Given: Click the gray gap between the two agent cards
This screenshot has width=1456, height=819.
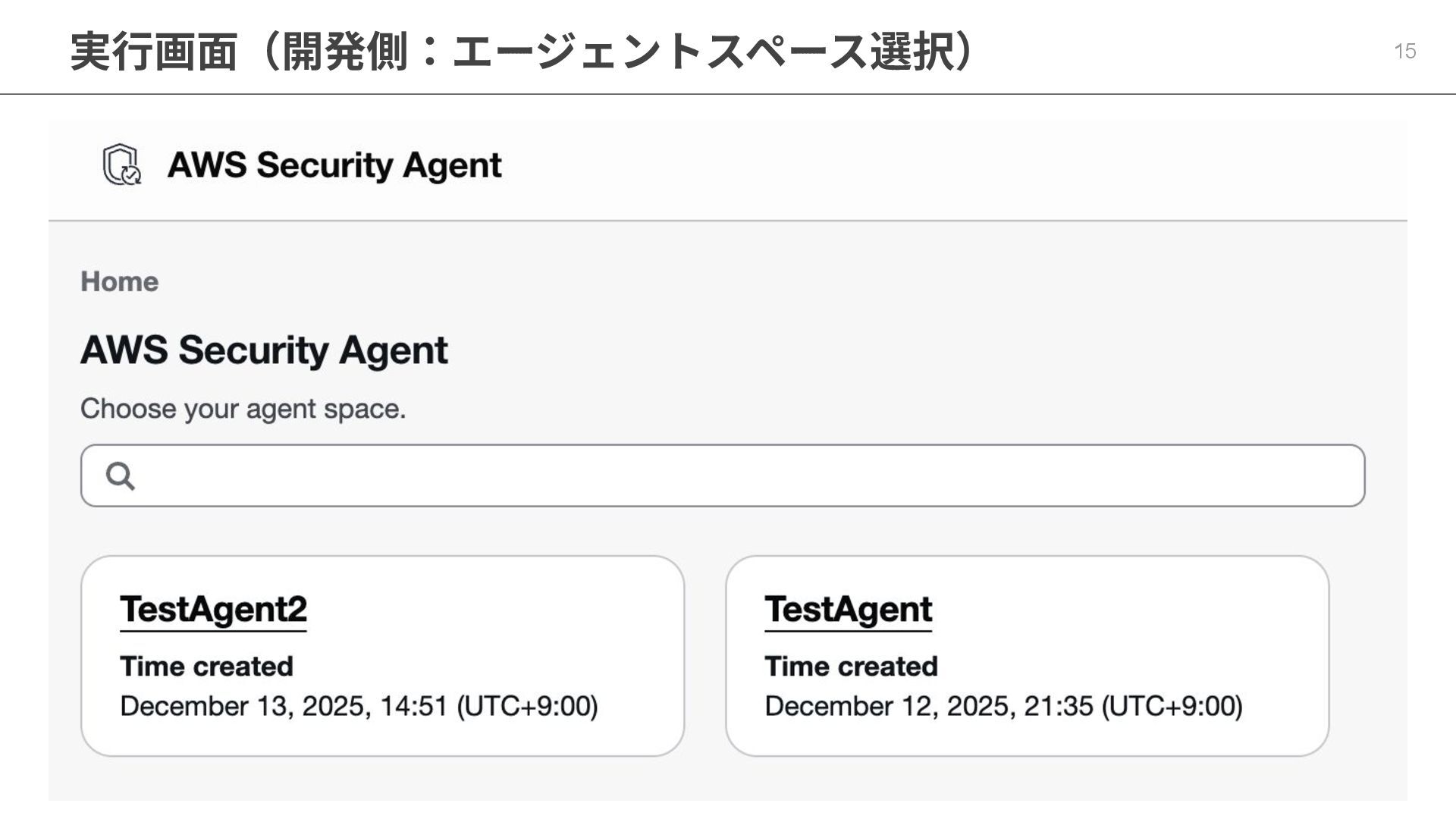Looking at the screenshot, I should (705, 656).
